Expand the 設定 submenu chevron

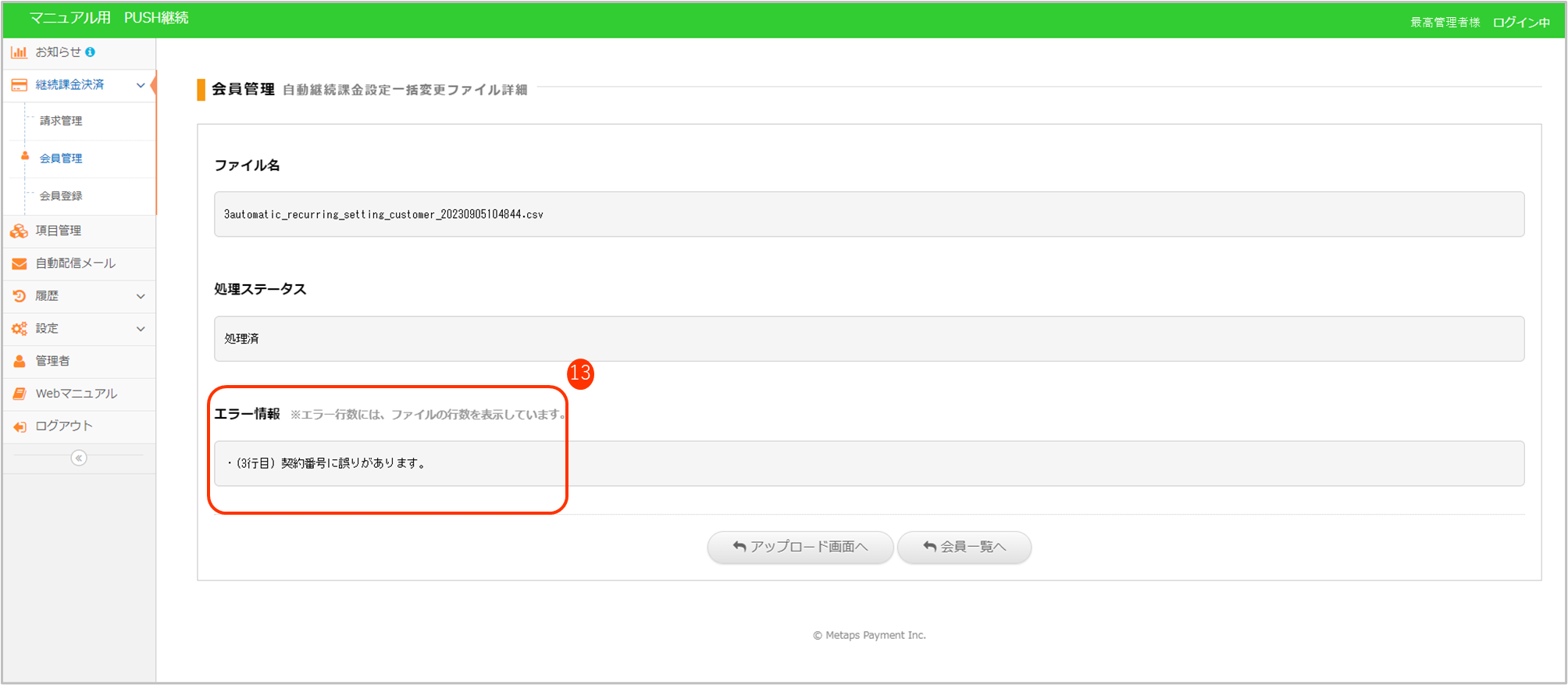[141, 329]
